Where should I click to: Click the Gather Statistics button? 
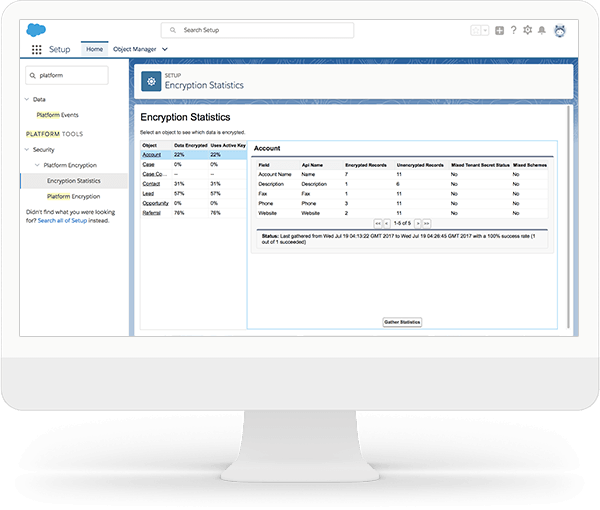pos(402,322)
